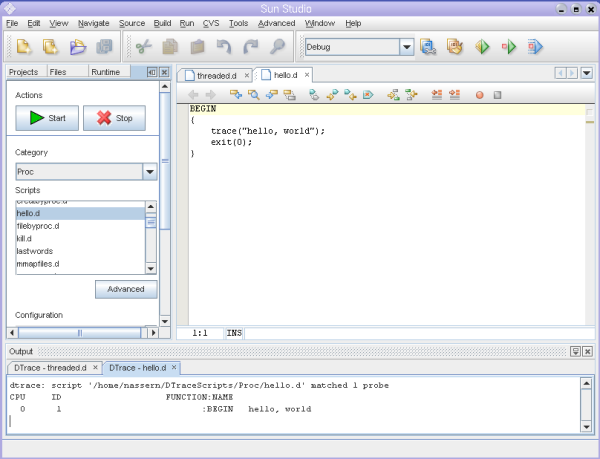Click the Find Selection icon in editor toolbar
Screen dimensions: 600x459
(x=253, y=94)
